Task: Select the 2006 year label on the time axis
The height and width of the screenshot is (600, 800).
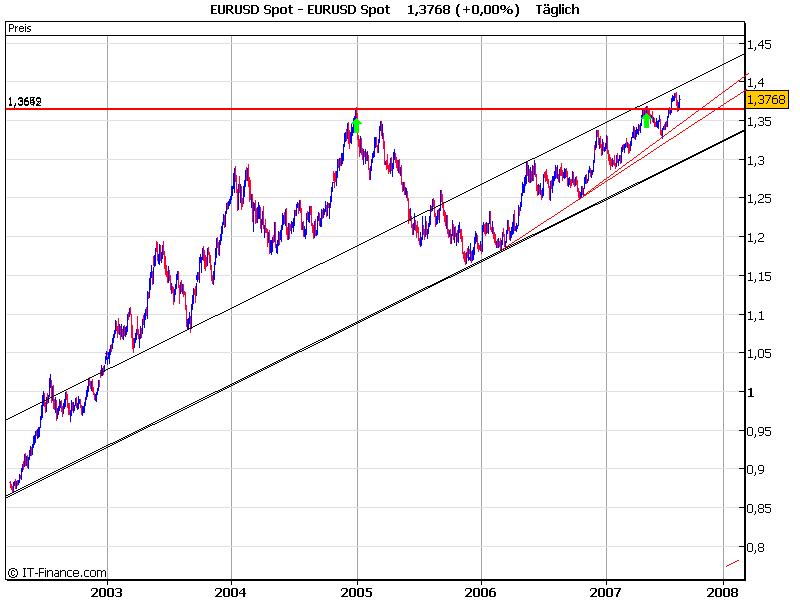Action: point(481,592)
